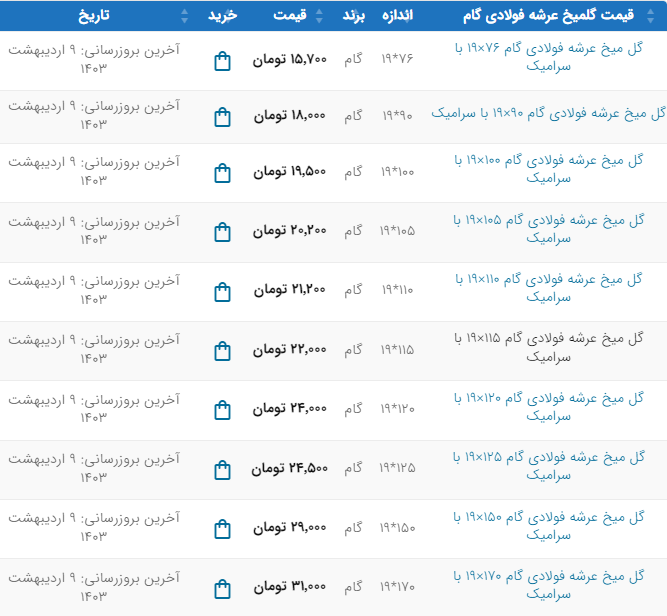Open the product link for گام 19×170 با سرامیک
Screen dimensions: 667x616
pos(549,584)
